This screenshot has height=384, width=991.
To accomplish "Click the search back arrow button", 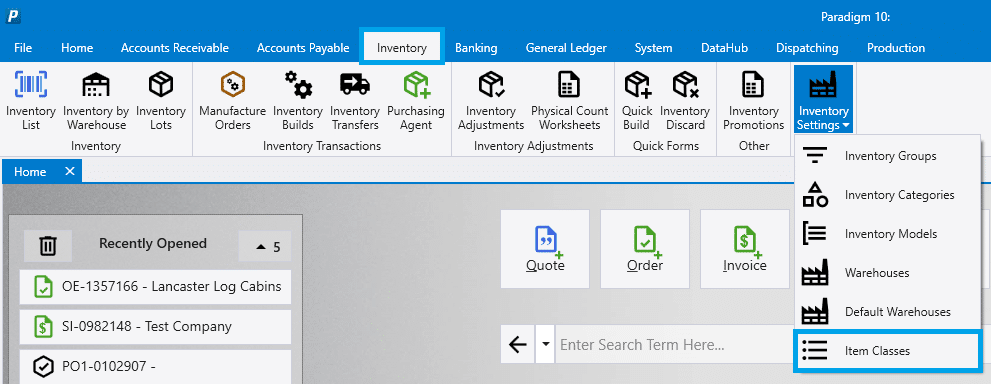I will [x=518, y=345].
